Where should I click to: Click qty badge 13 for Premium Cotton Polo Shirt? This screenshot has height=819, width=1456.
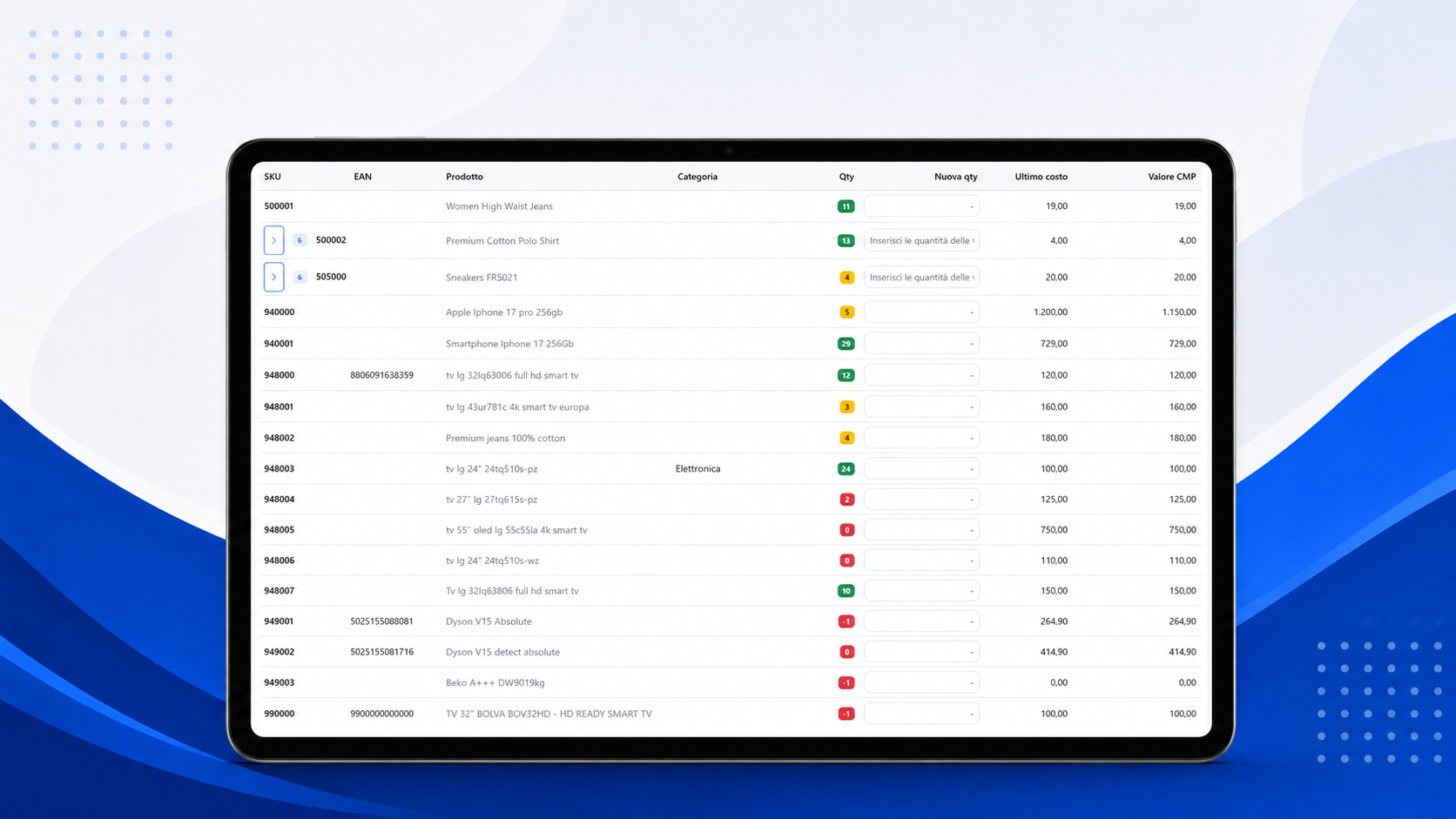846,240
